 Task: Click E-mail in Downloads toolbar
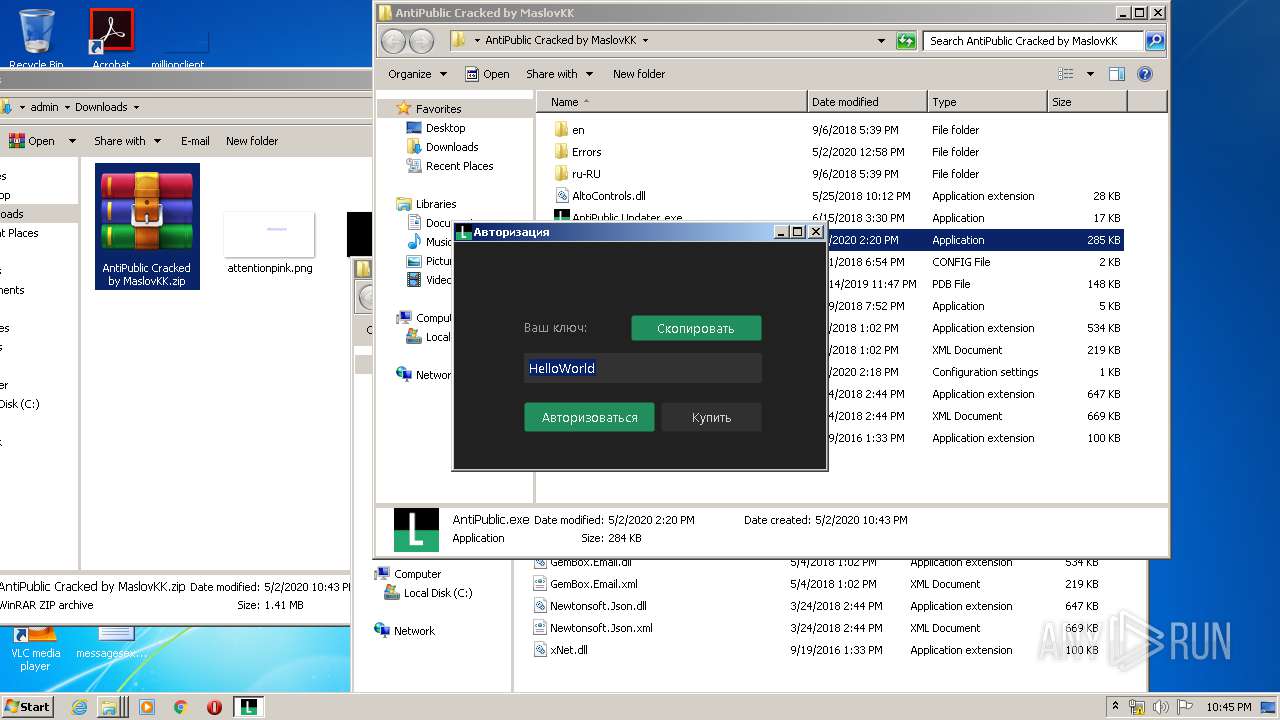pos(195,141)
